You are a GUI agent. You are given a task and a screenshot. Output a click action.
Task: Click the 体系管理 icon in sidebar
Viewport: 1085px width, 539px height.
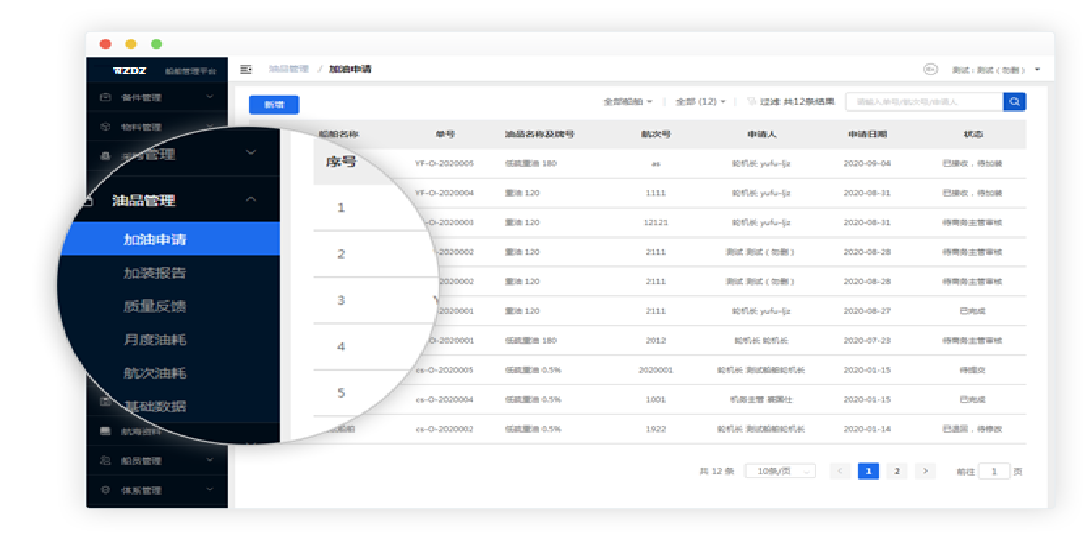point(105,490)
